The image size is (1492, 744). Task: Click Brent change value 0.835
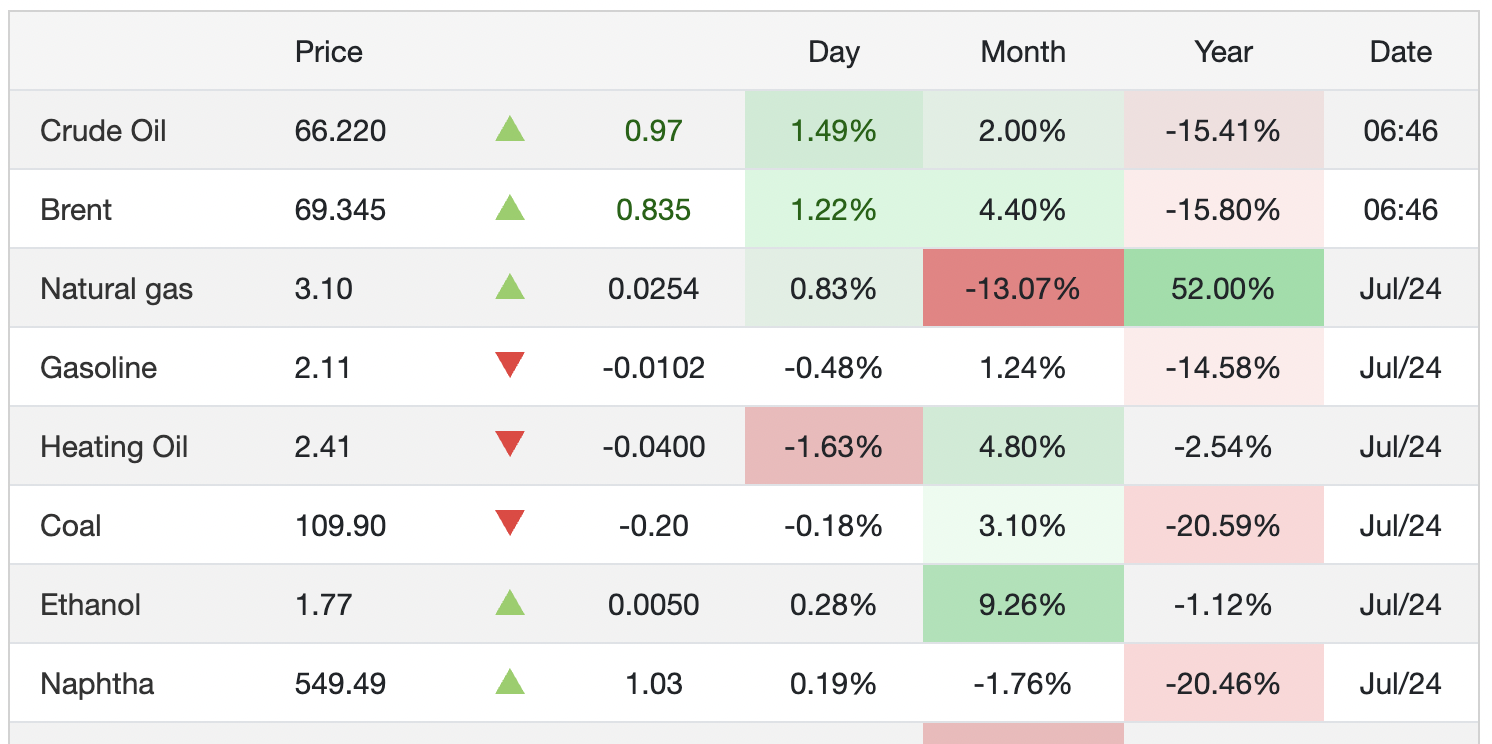(654, 210)
